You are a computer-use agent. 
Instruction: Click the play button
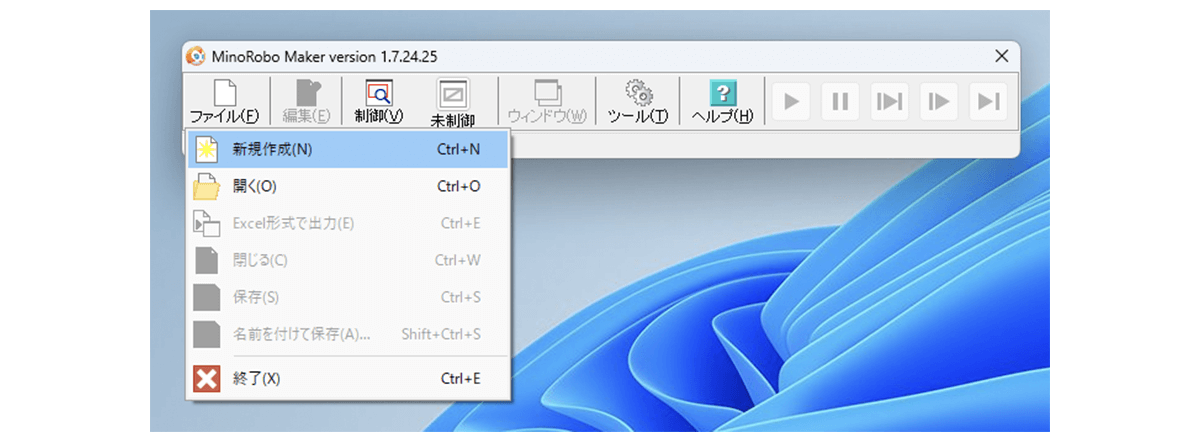click(791, 101)
